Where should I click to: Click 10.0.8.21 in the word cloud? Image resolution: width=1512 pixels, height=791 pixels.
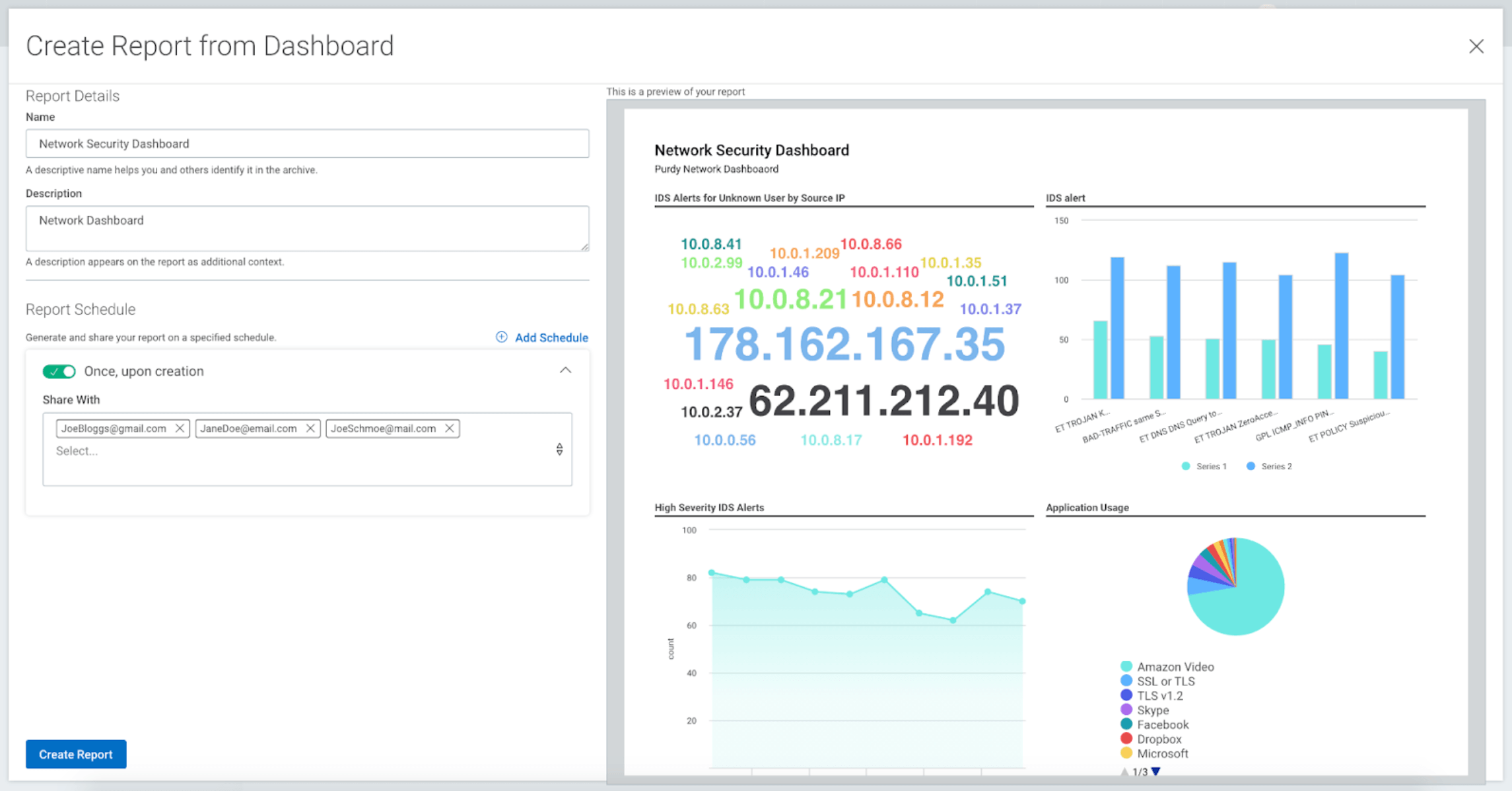point(790,299)
